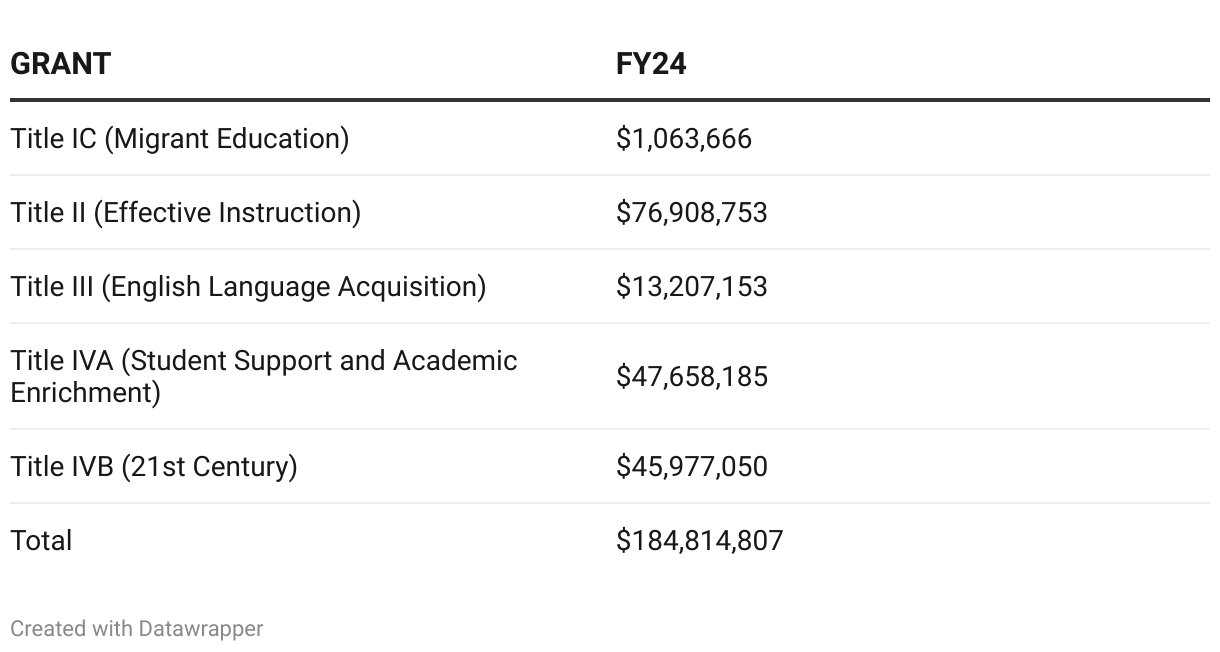The width and height of the screenshot is (1220, 652).
Task: Select the Title IVA Student Support label
Action: 264,376
